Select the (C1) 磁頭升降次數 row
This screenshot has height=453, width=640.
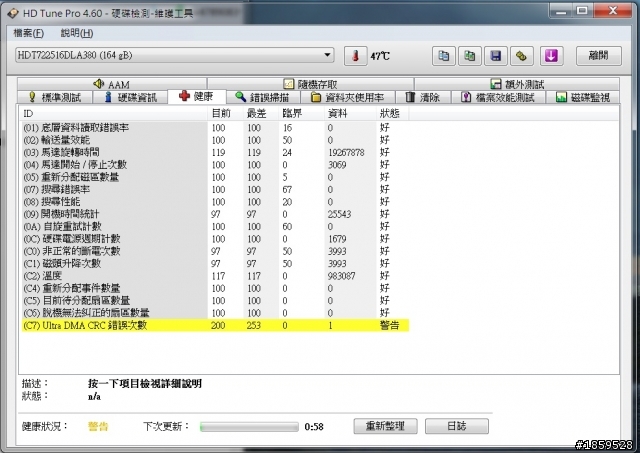point(215,264)
